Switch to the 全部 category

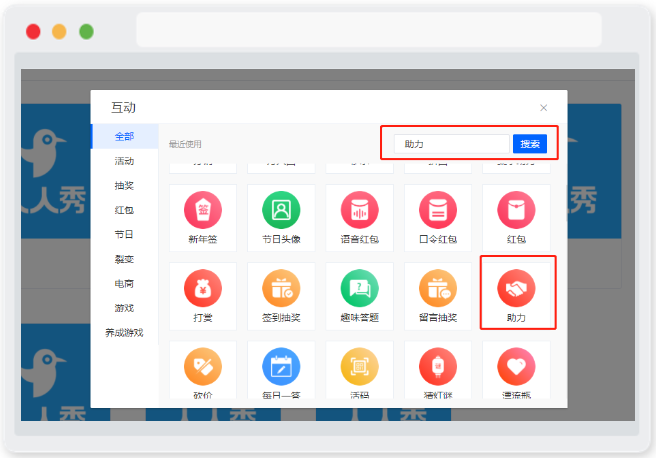point(125,136)
